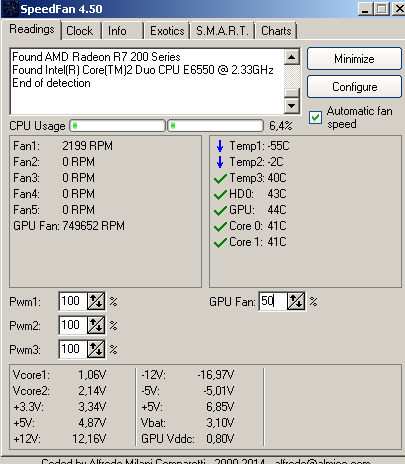This screenshot has height=464, width=405.
Task: Click the log scrollbar down arrow
Action: click(x=292, y=106)
